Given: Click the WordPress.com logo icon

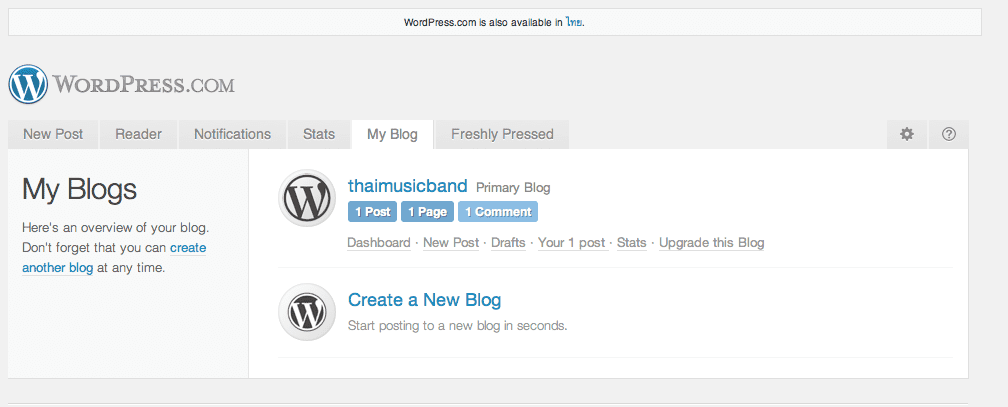Looking at the screenshot, I should (x=28, y=84).
